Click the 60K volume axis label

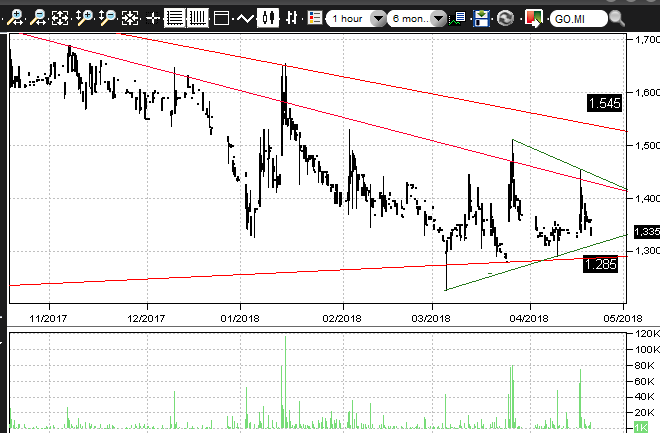point(645,381)
